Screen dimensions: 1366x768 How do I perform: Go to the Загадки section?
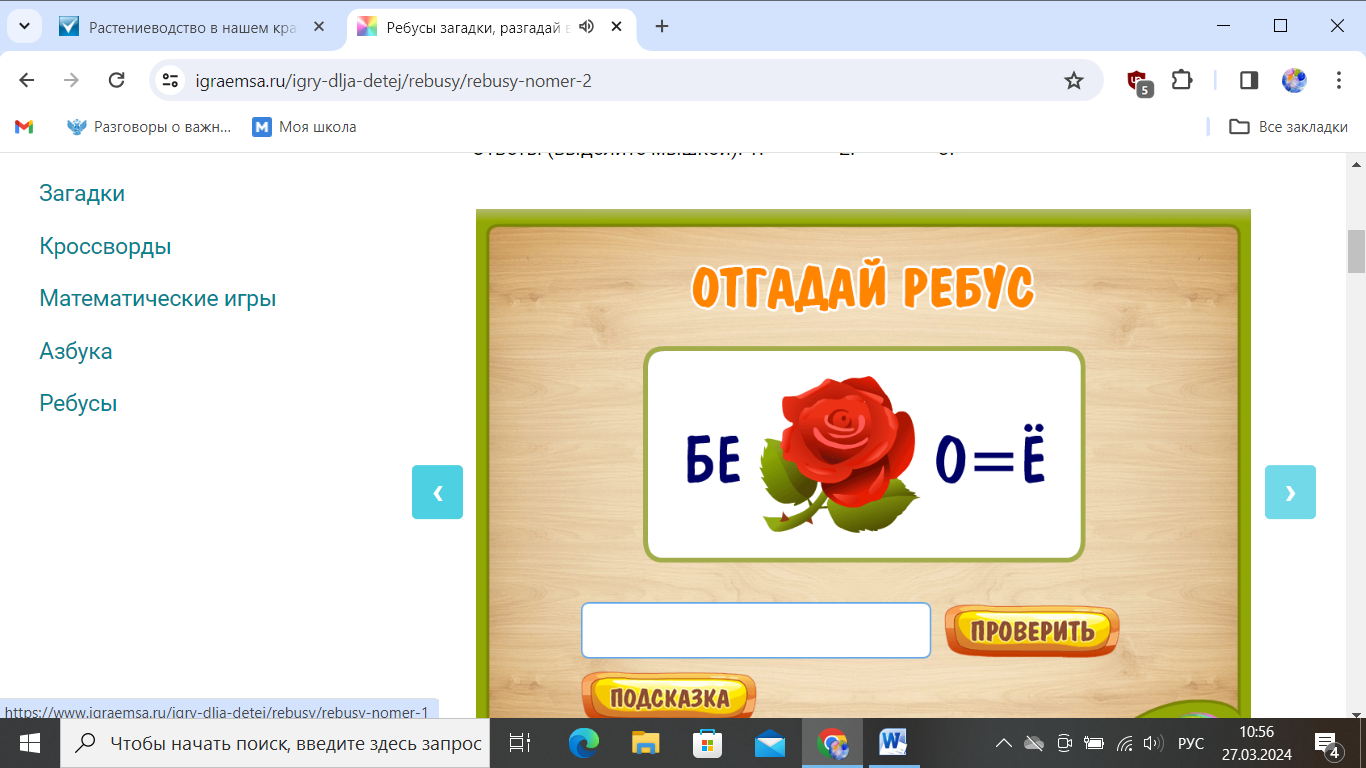click(x=82, y=193)
